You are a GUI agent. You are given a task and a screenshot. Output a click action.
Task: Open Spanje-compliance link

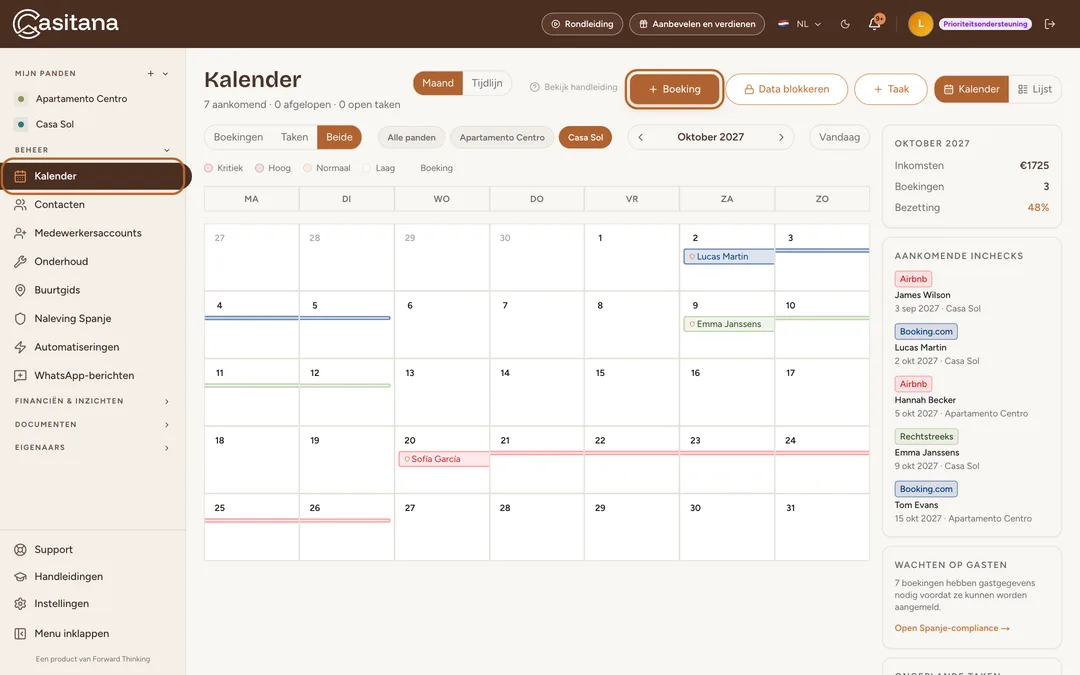point(952,628)
